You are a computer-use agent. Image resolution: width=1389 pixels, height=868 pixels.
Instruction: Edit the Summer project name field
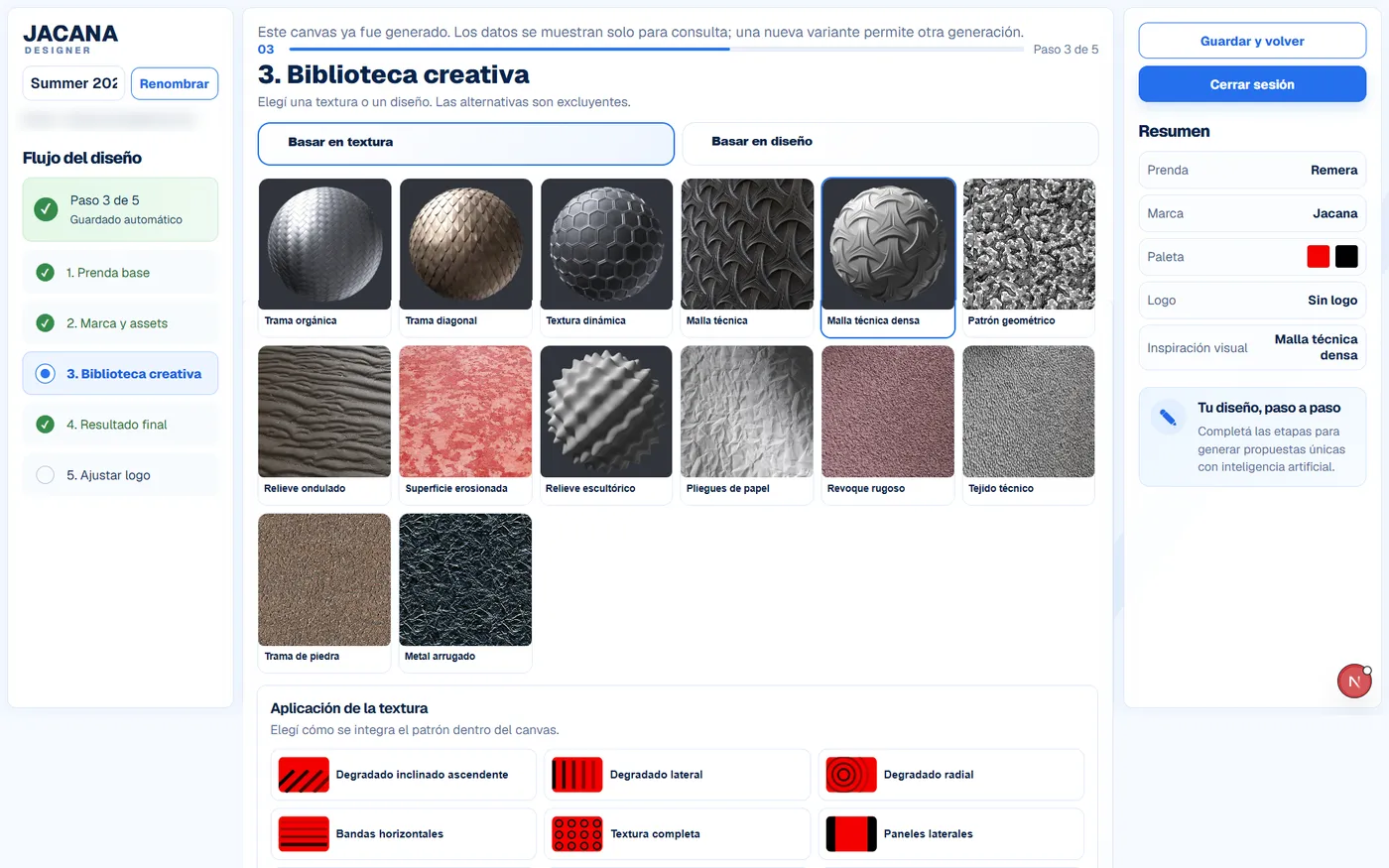(x=73, y=83)
